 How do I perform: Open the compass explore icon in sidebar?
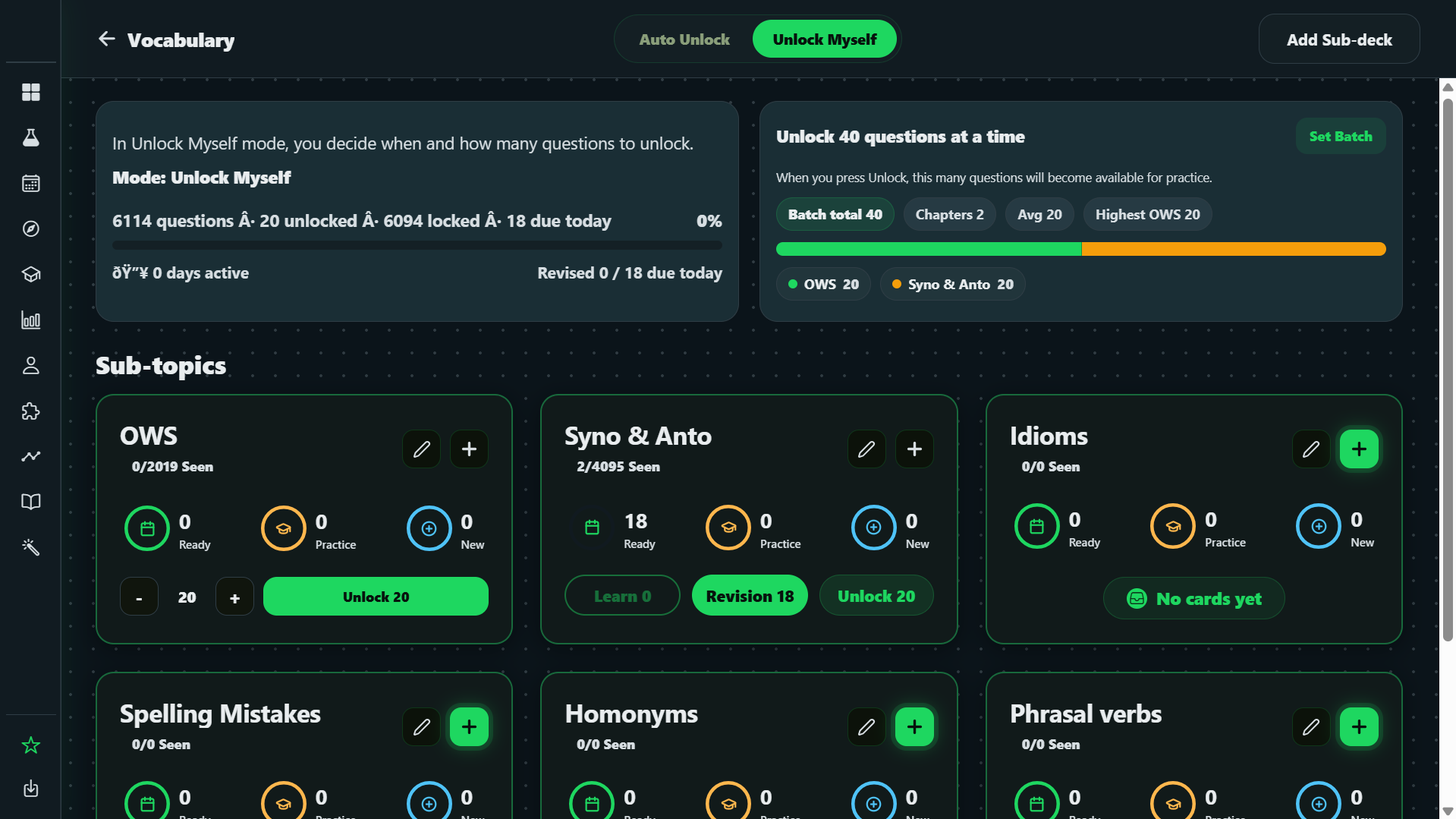tap(31, 228)
